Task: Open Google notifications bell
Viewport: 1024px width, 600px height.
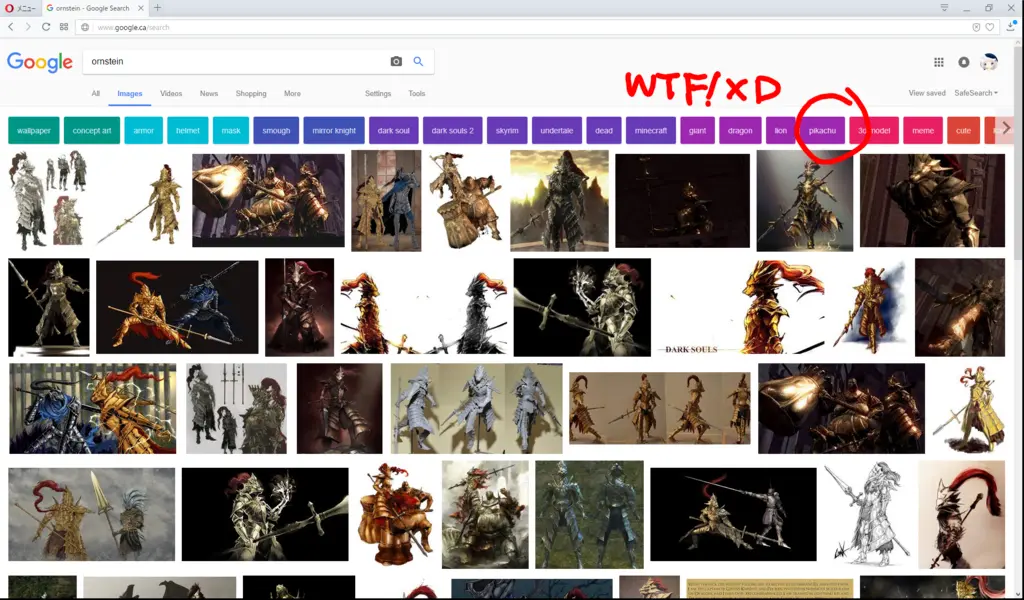Action: [963, 62]
